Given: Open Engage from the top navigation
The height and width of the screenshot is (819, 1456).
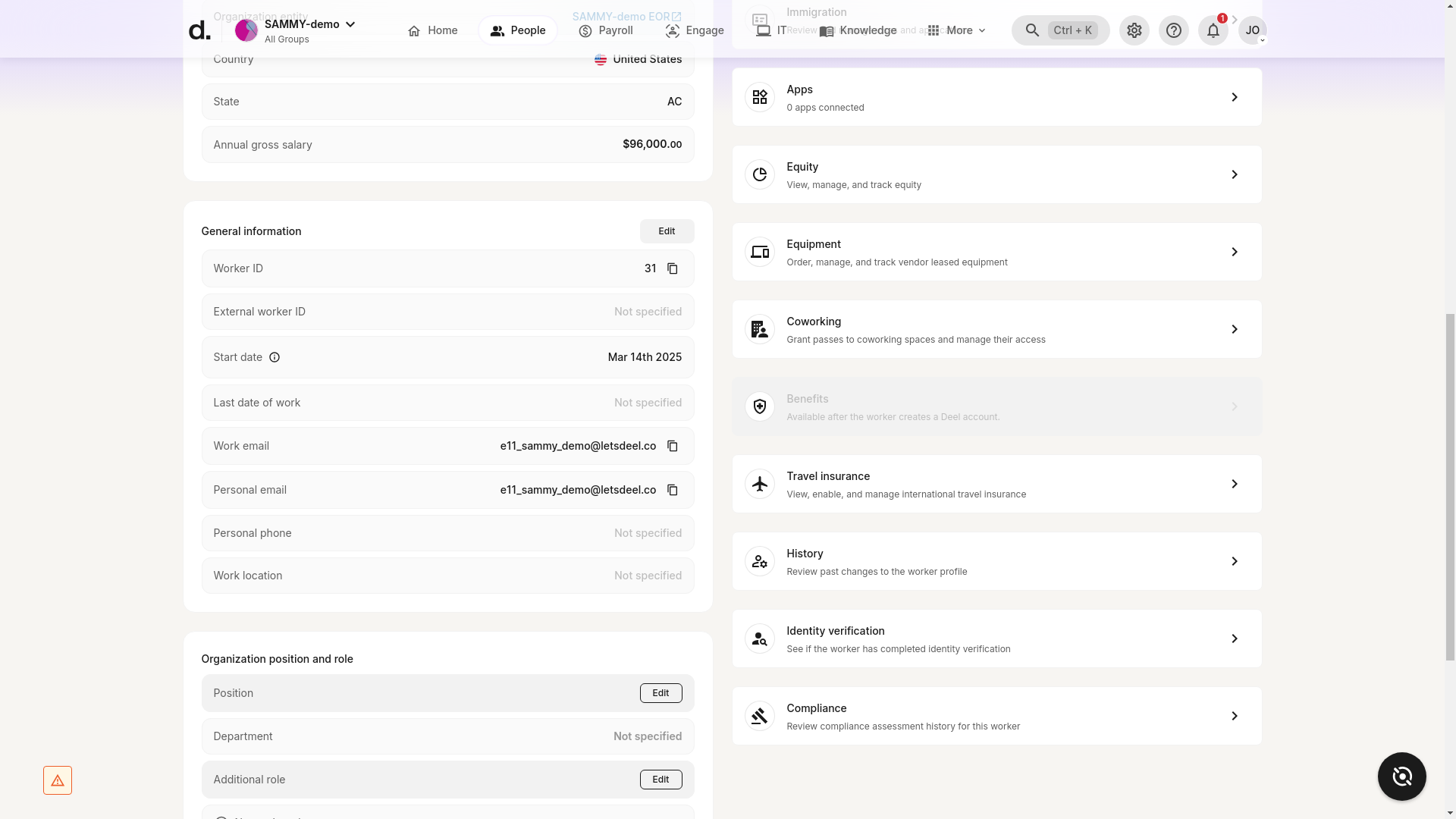Looking at the screenshot, I should (x=694, y=30).
